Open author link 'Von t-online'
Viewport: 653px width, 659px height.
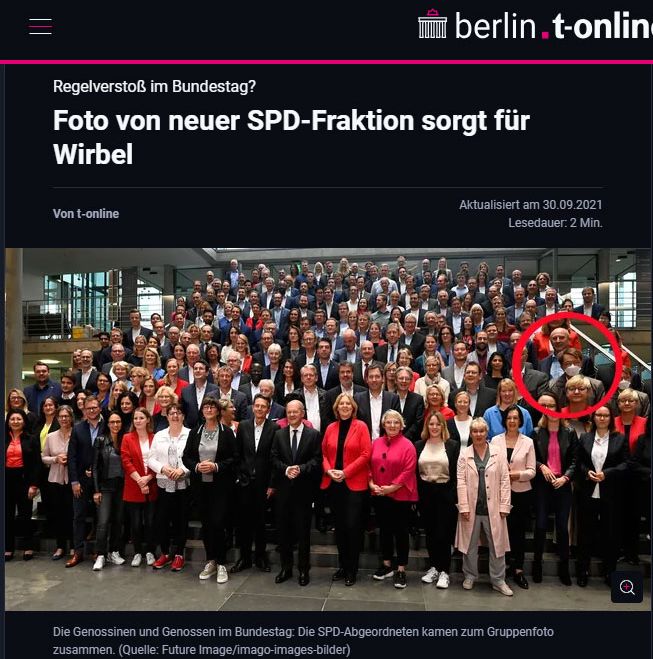86,214
